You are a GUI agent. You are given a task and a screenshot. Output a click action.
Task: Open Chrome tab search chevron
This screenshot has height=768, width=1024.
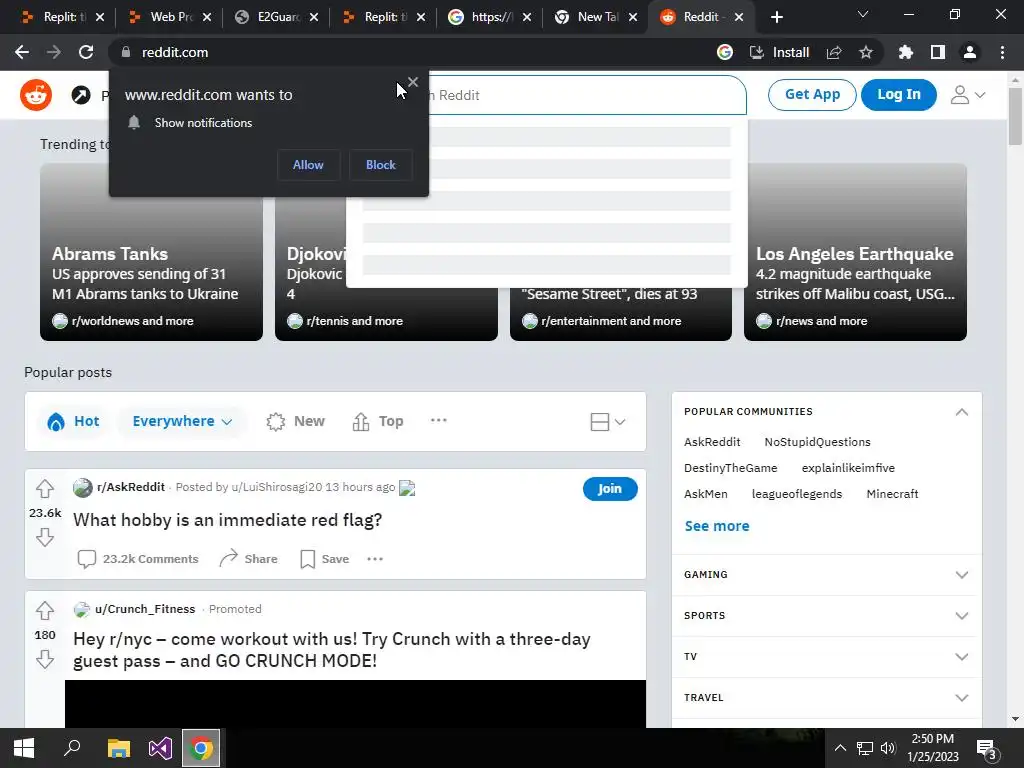tap(863, 14)
